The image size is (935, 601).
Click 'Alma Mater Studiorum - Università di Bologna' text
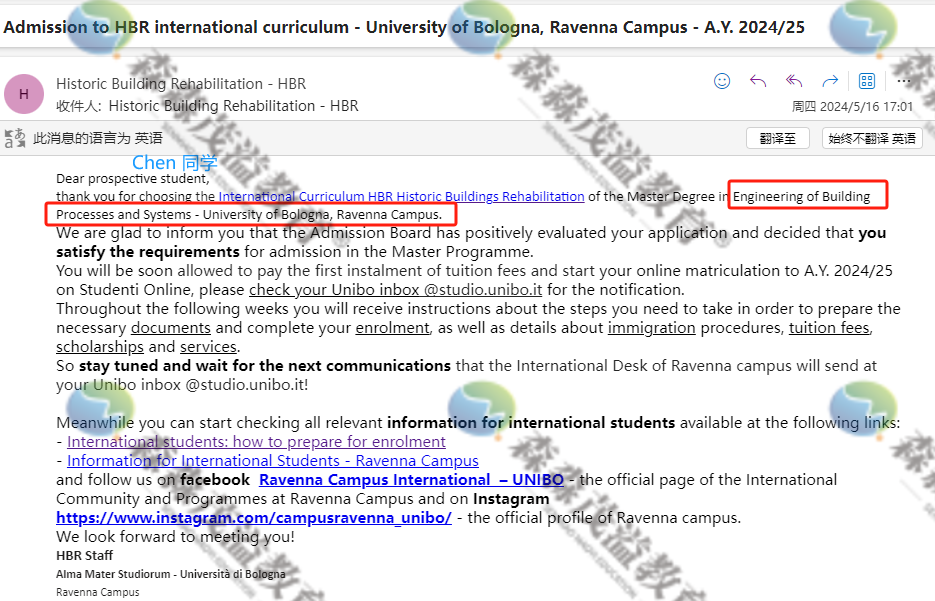pos(171,574)
